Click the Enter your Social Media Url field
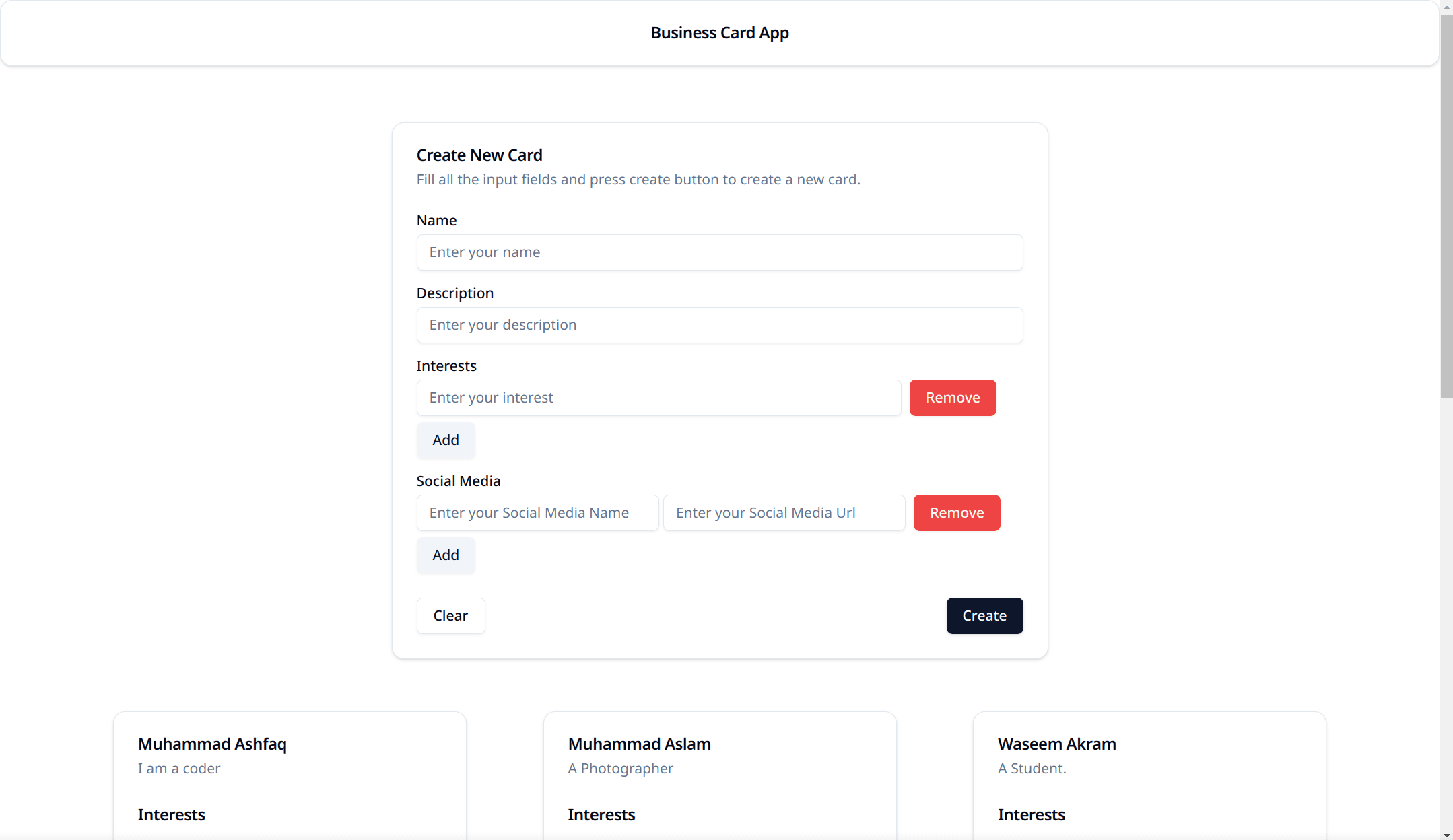This screenshot has height=840, width=1453. click(783, 512)
